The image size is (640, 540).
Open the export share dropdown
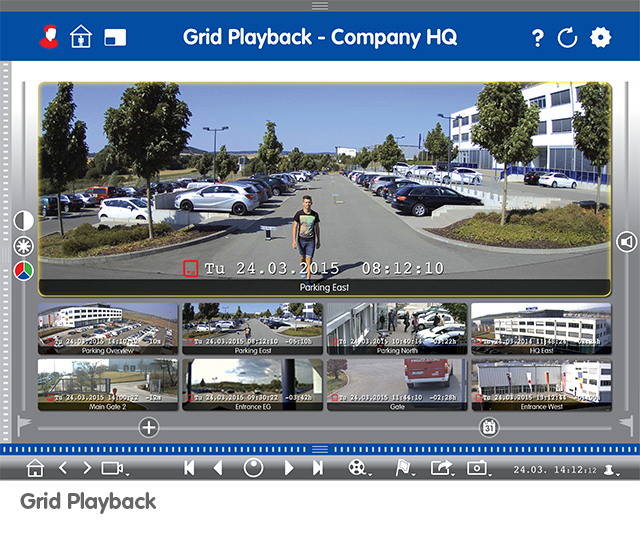pos(442,468)
